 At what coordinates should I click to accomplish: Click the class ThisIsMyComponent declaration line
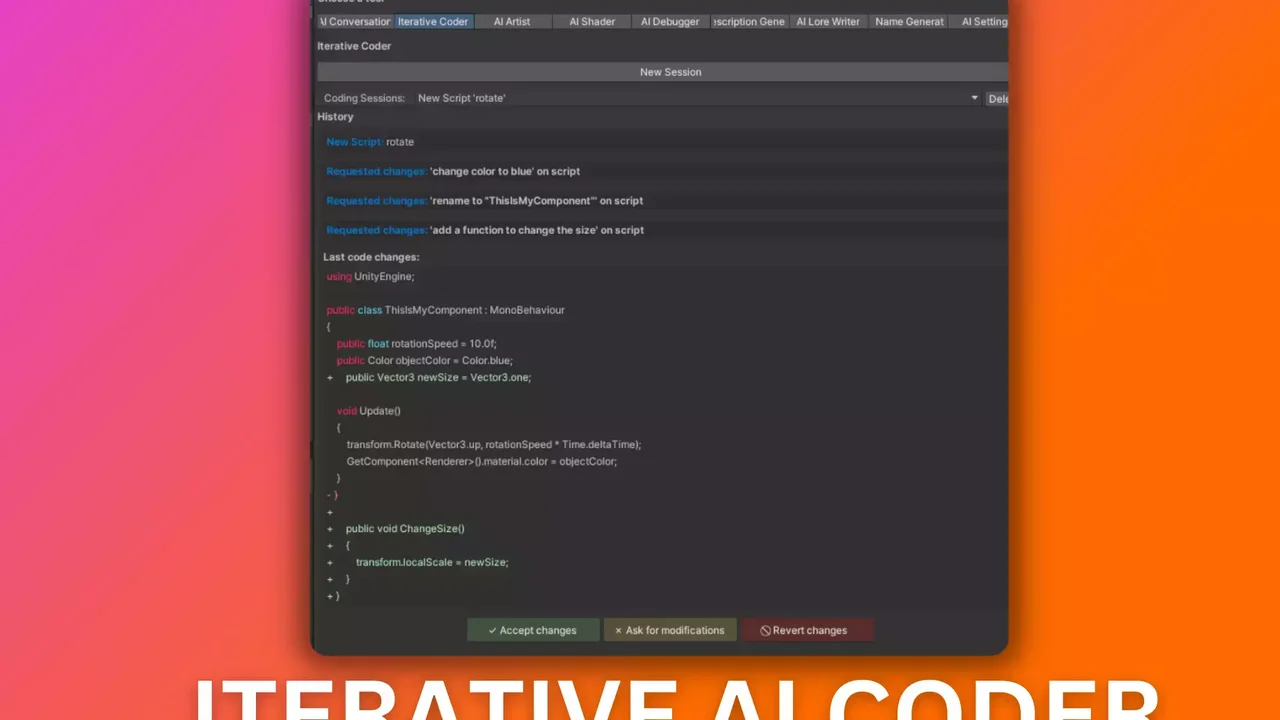point(445,310)
